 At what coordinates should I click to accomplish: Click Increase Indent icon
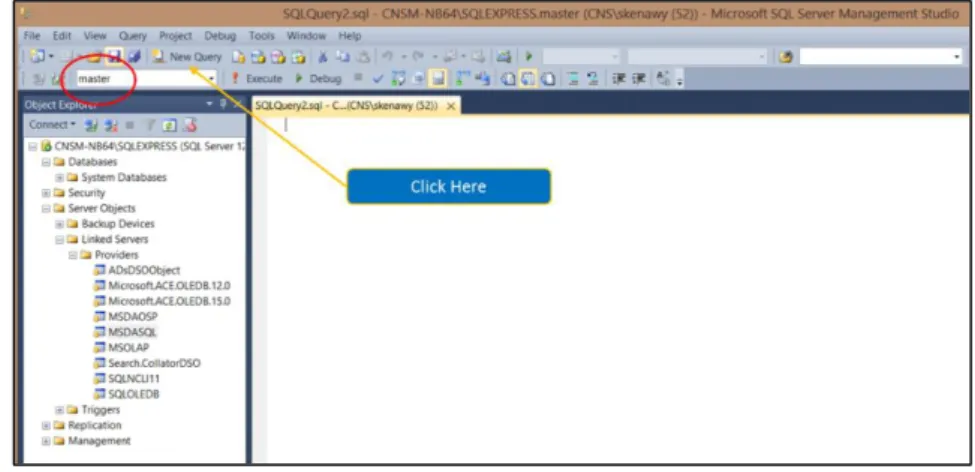click(639, 79)
